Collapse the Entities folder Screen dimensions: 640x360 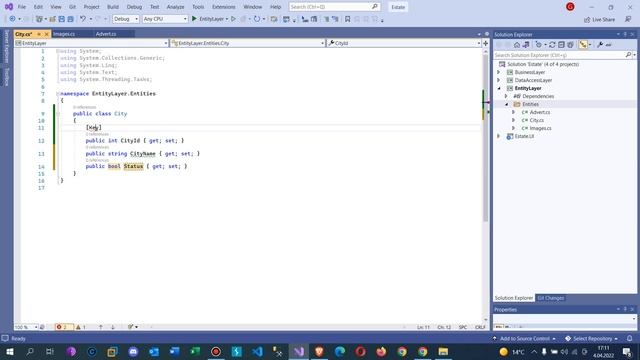click(x=506, y=104)
